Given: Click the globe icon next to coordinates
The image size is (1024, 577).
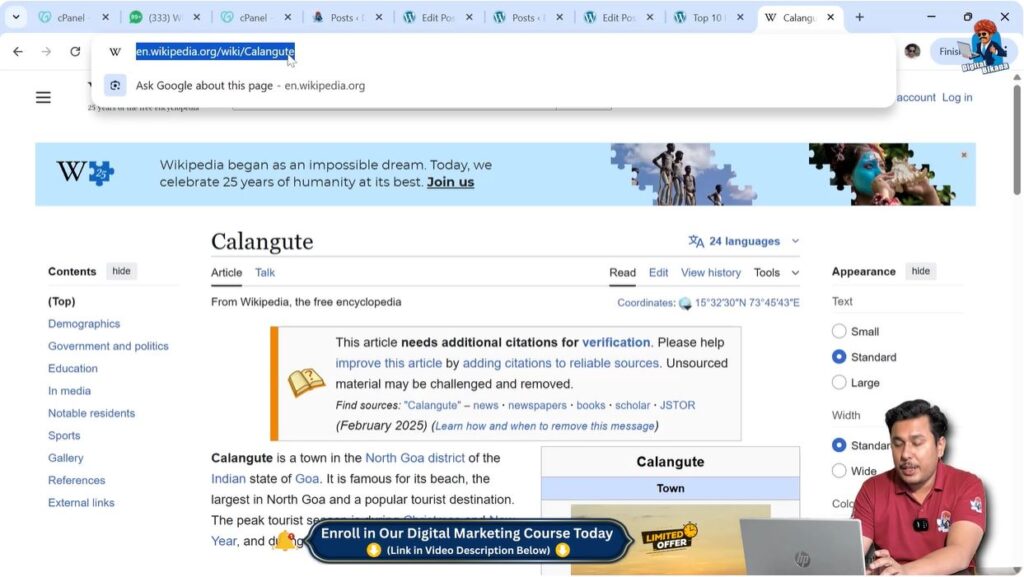Looking at the screenshot, I should point(685,302).
